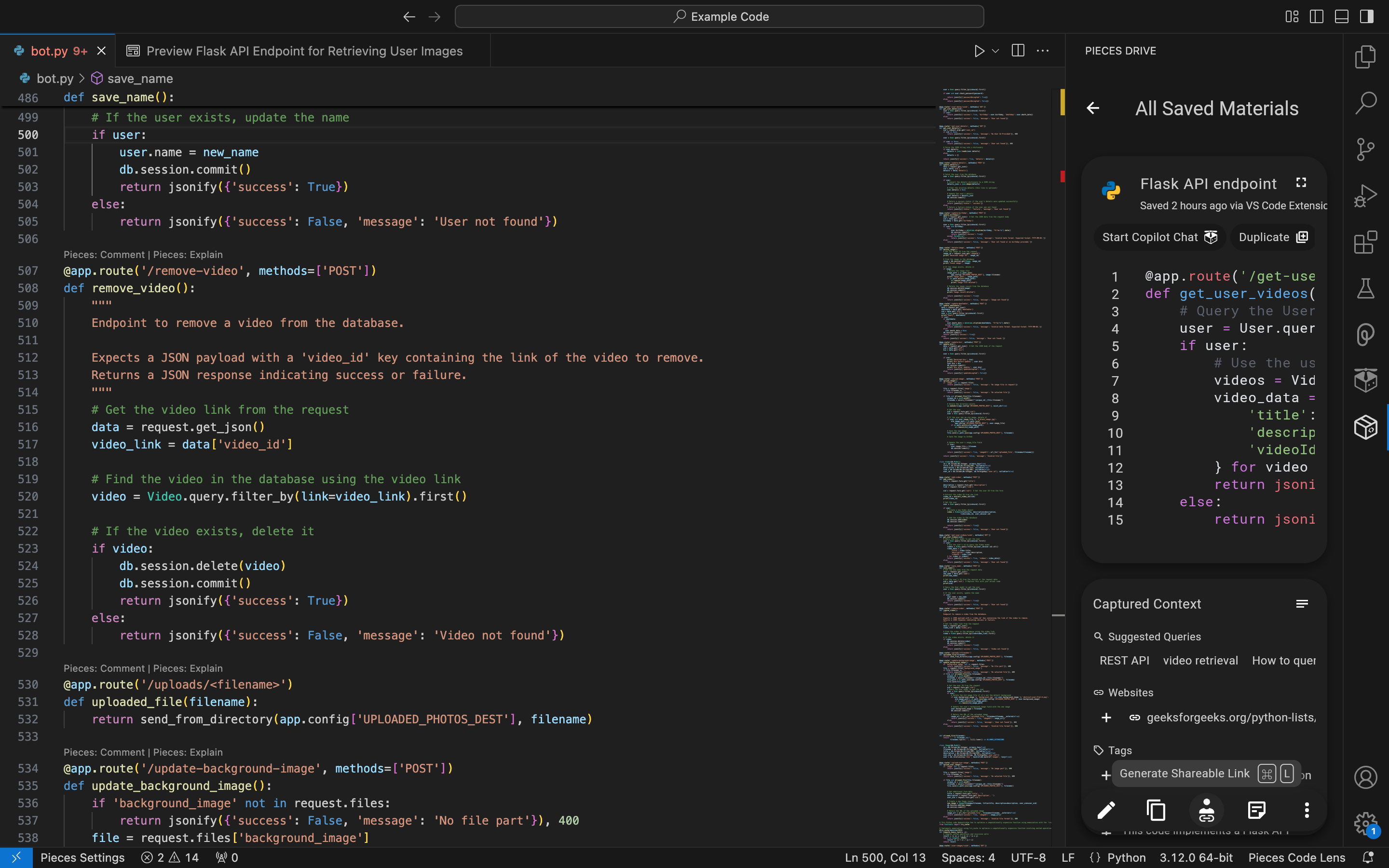Change indentation via Spaces: 4
This screenshot has height=868, width=1389.
point(967,858)
